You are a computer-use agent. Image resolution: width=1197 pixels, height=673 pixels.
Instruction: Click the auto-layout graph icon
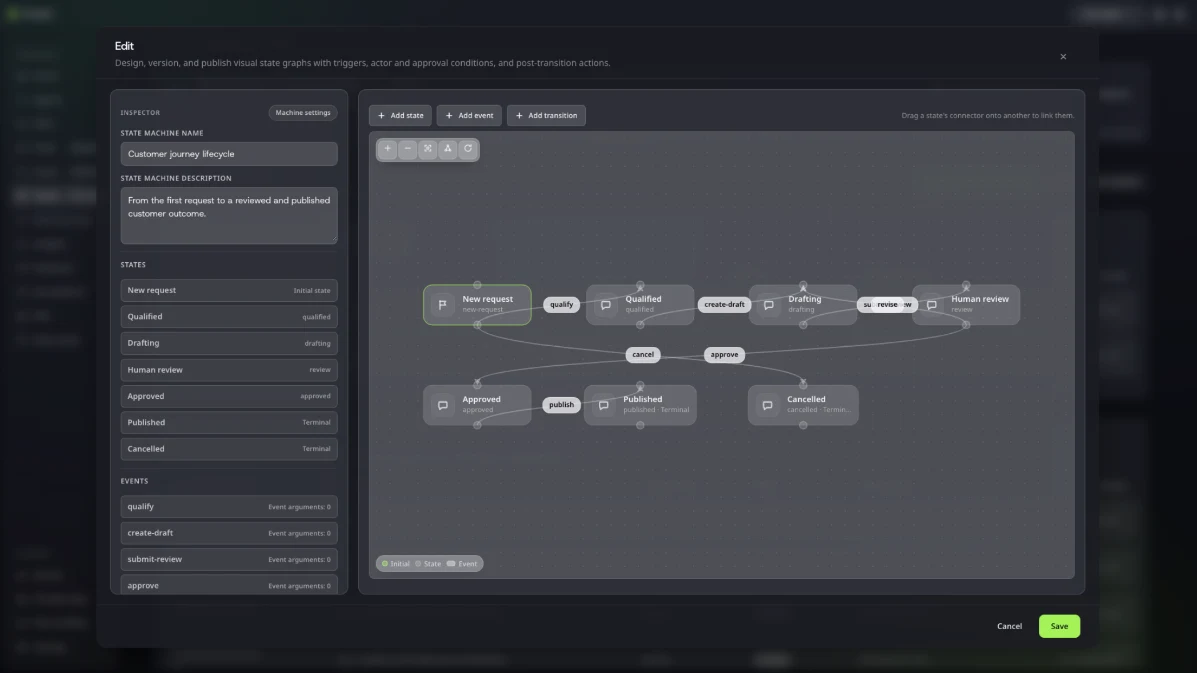click(448, 149)
